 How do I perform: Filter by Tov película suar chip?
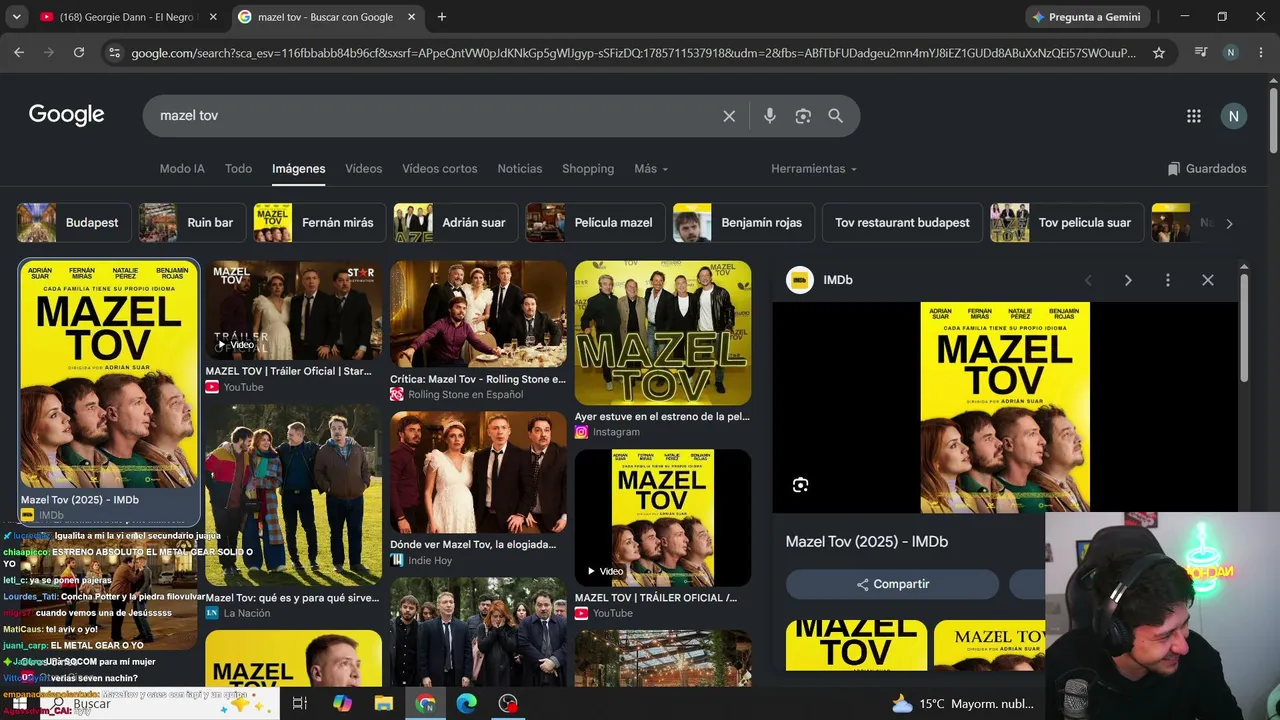click(x=1066, y=223)
